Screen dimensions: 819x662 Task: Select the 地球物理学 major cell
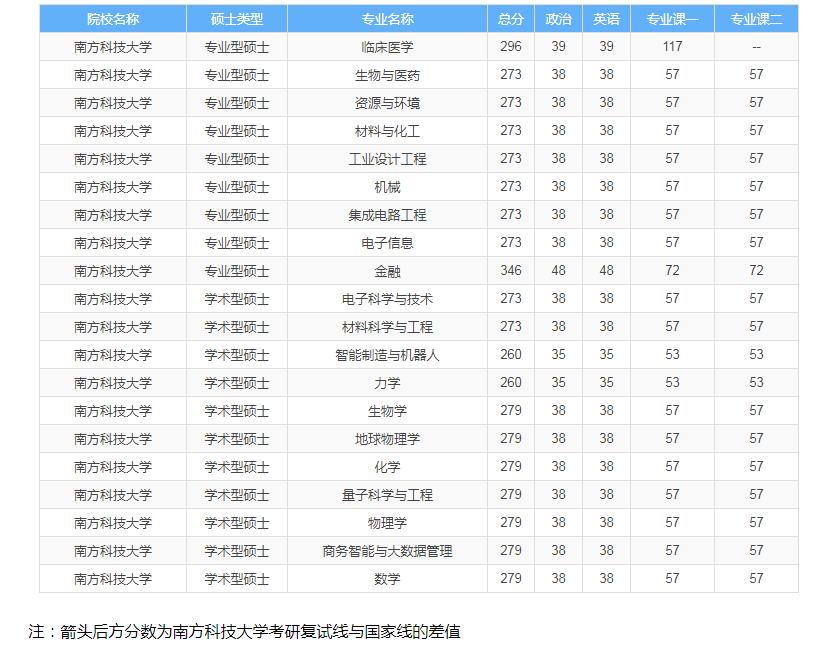(387, 439)
